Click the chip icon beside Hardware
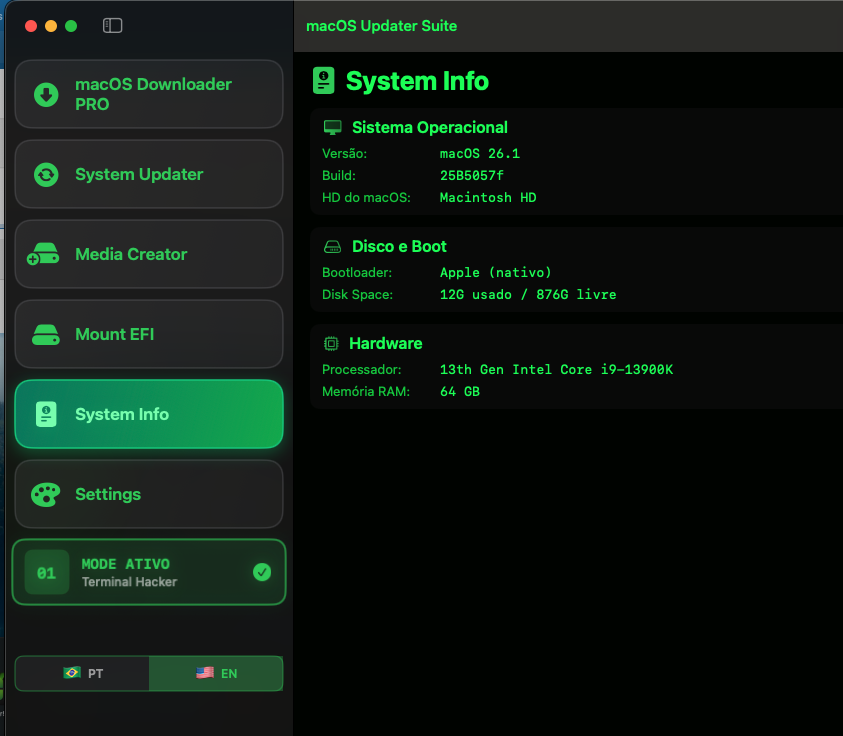Viewport: 843px width, 736px height. coord(331,344)
